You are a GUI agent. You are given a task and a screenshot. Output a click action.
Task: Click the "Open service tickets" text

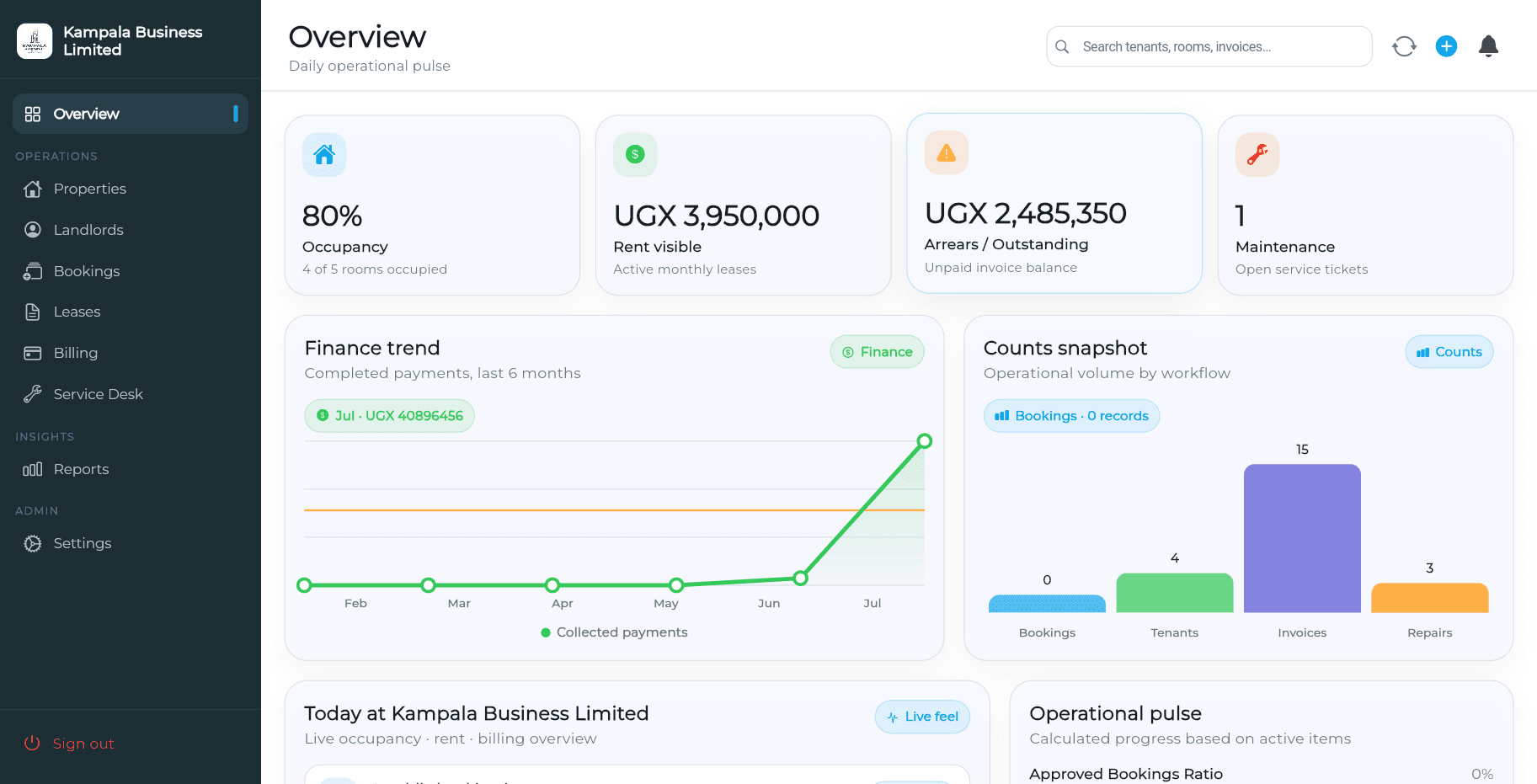(x=1301, y=269)
